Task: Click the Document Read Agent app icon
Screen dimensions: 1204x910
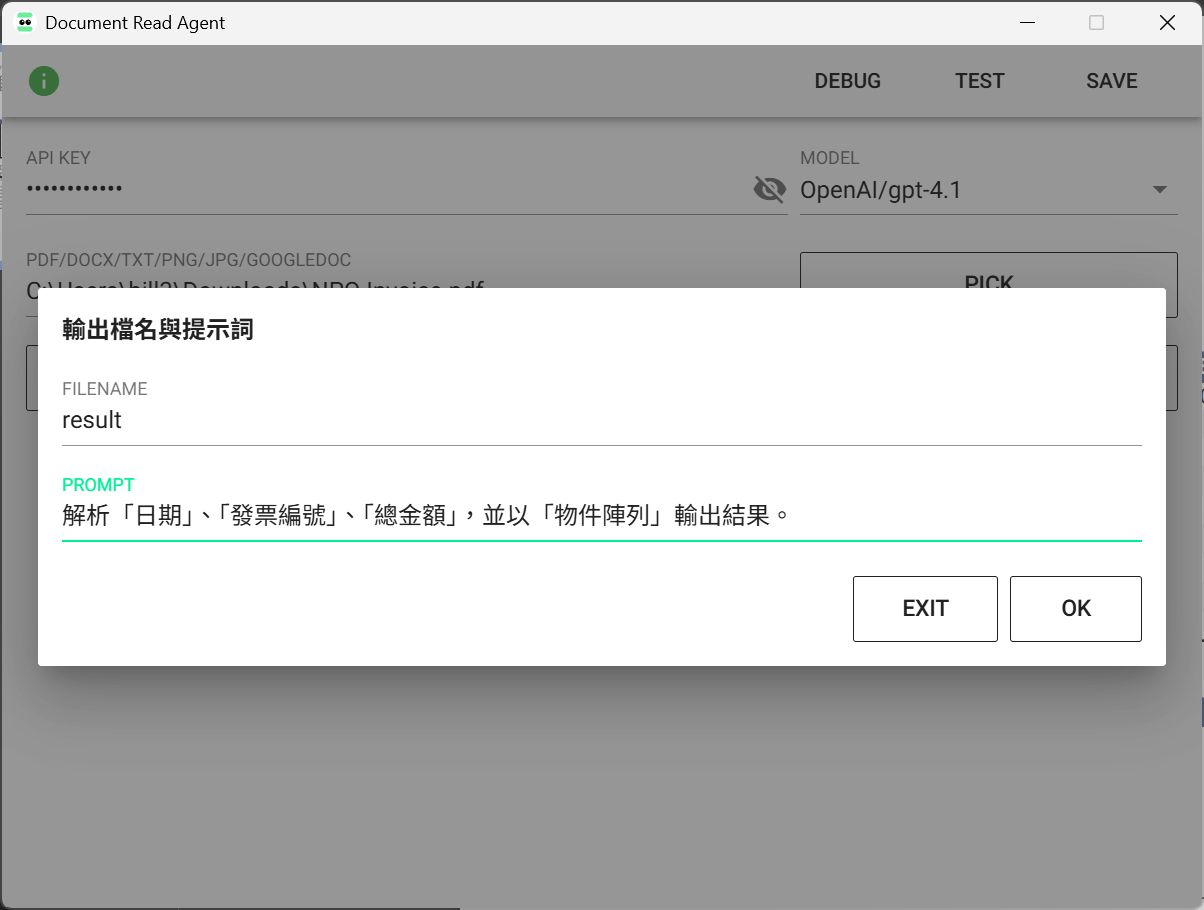Action: coord(25,22)
